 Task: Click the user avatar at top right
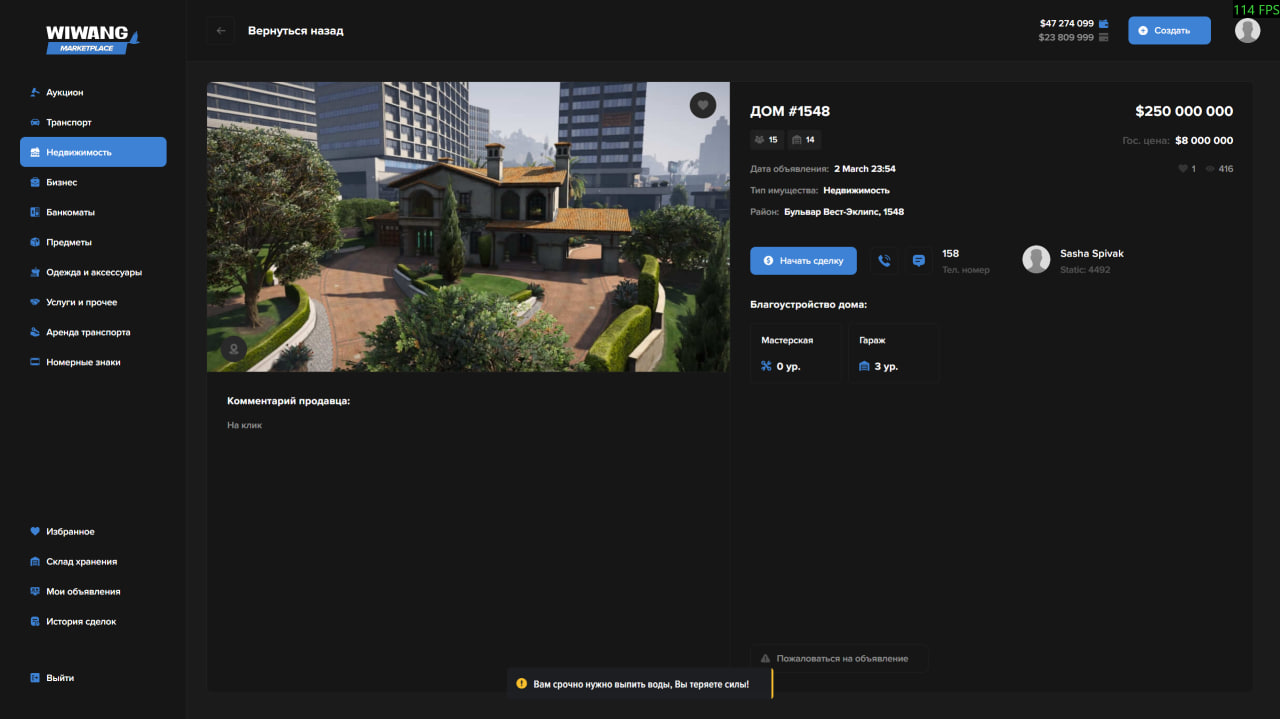click(1247, 31)
